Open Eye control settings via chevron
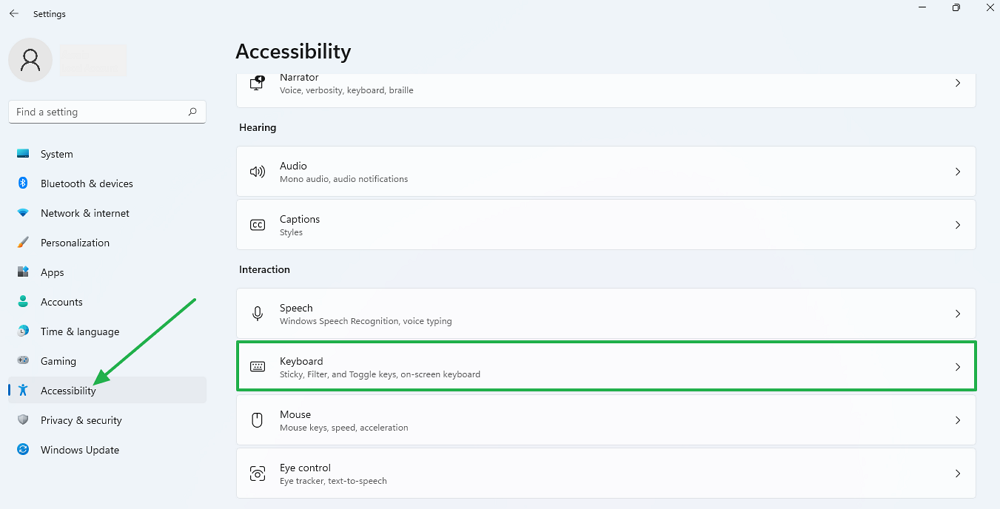 (x=957, y=473)
